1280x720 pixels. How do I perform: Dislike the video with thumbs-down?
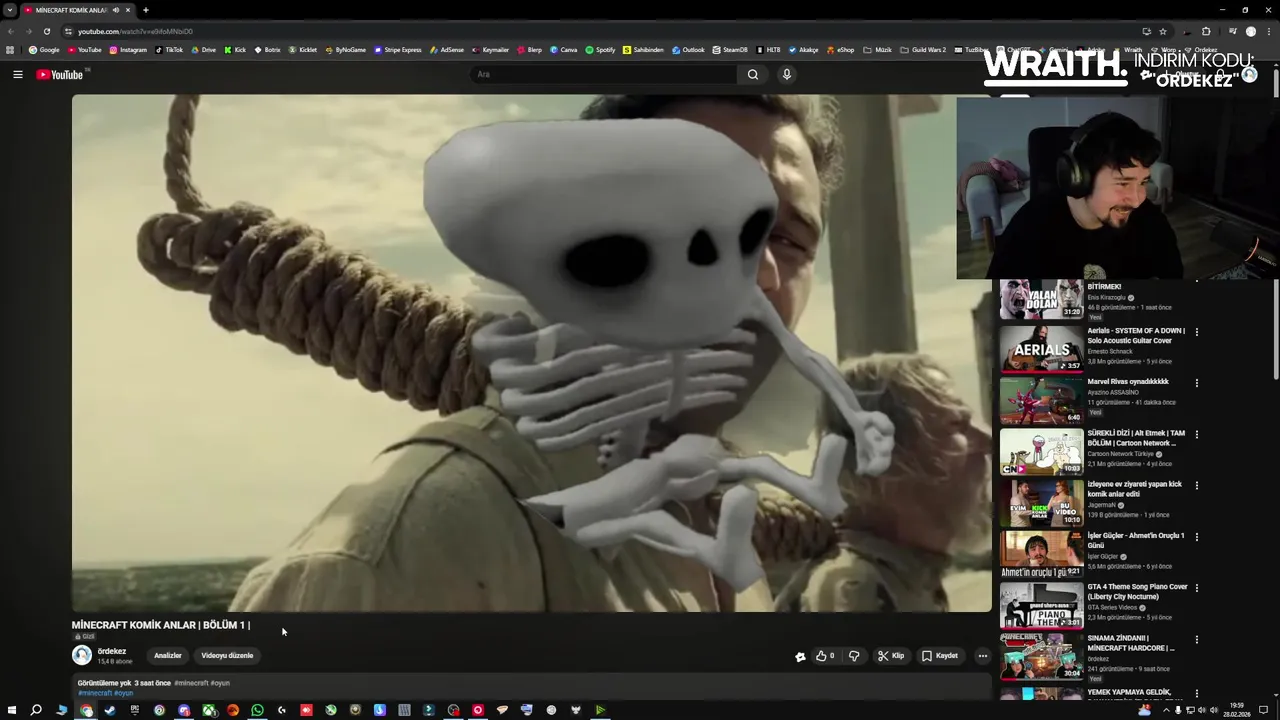(x=854, y=656)
